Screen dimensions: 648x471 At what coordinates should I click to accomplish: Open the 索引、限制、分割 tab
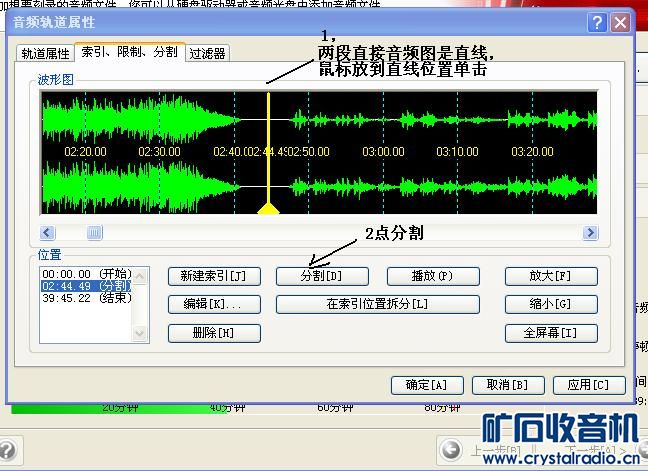(130, 52)
